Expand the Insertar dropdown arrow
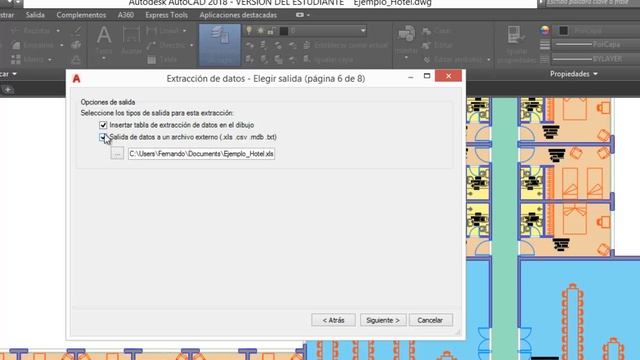The image size is (640, 360). click(406, 58)
